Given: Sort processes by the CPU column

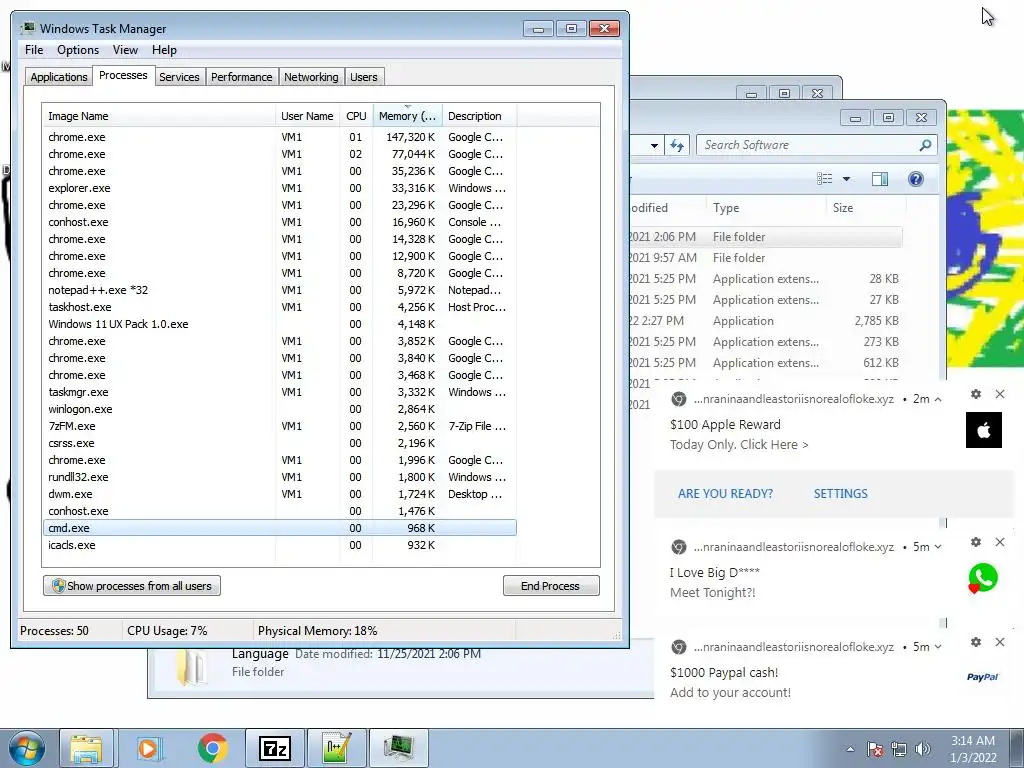Looking at the screenshot, I should coord(357,116).
